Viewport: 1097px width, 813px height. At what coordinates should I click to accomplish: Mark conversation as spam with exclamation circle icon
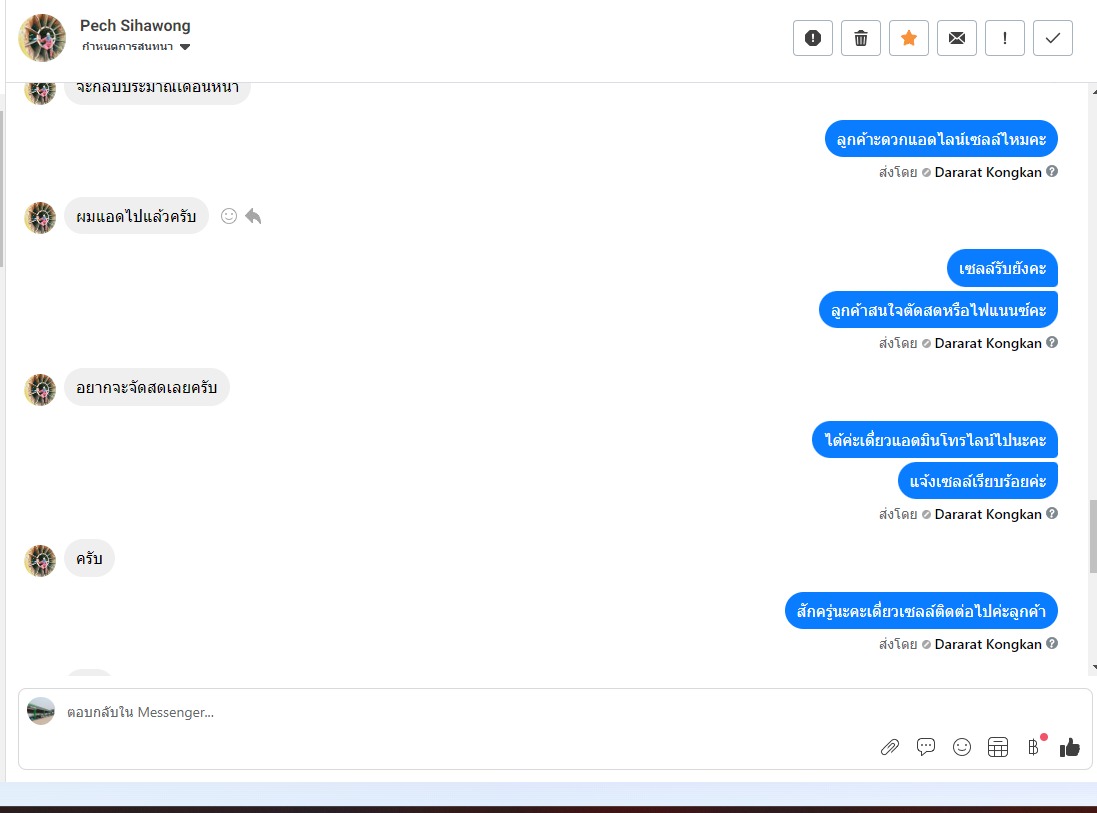(812, 38)
